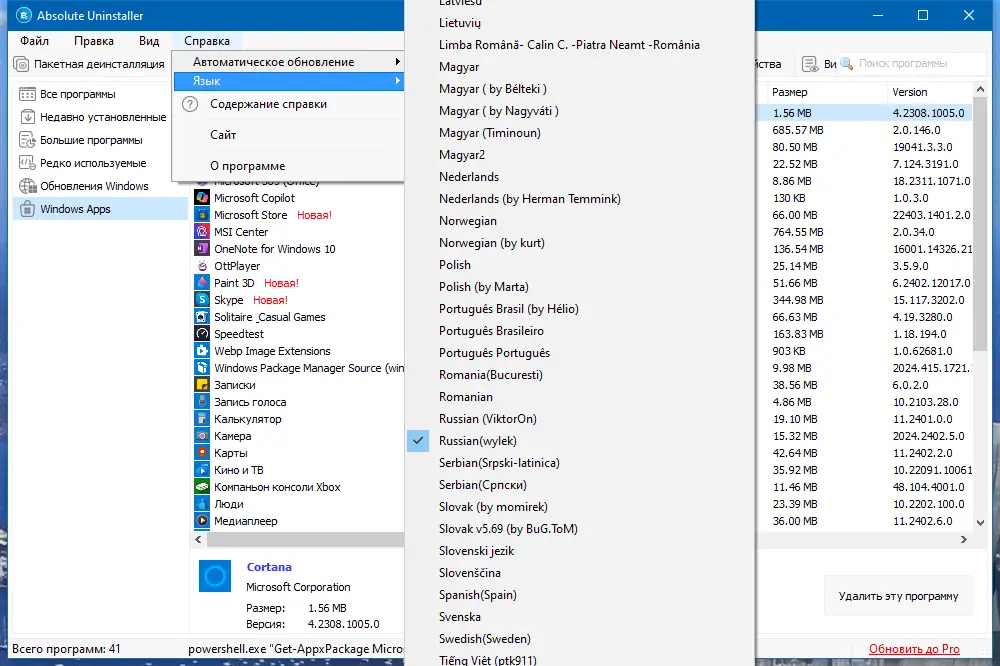The height and width of the screenshot is (666, 1000).
Task: Click the Paint 3D app icon
Action: click(x=202, y=283)
